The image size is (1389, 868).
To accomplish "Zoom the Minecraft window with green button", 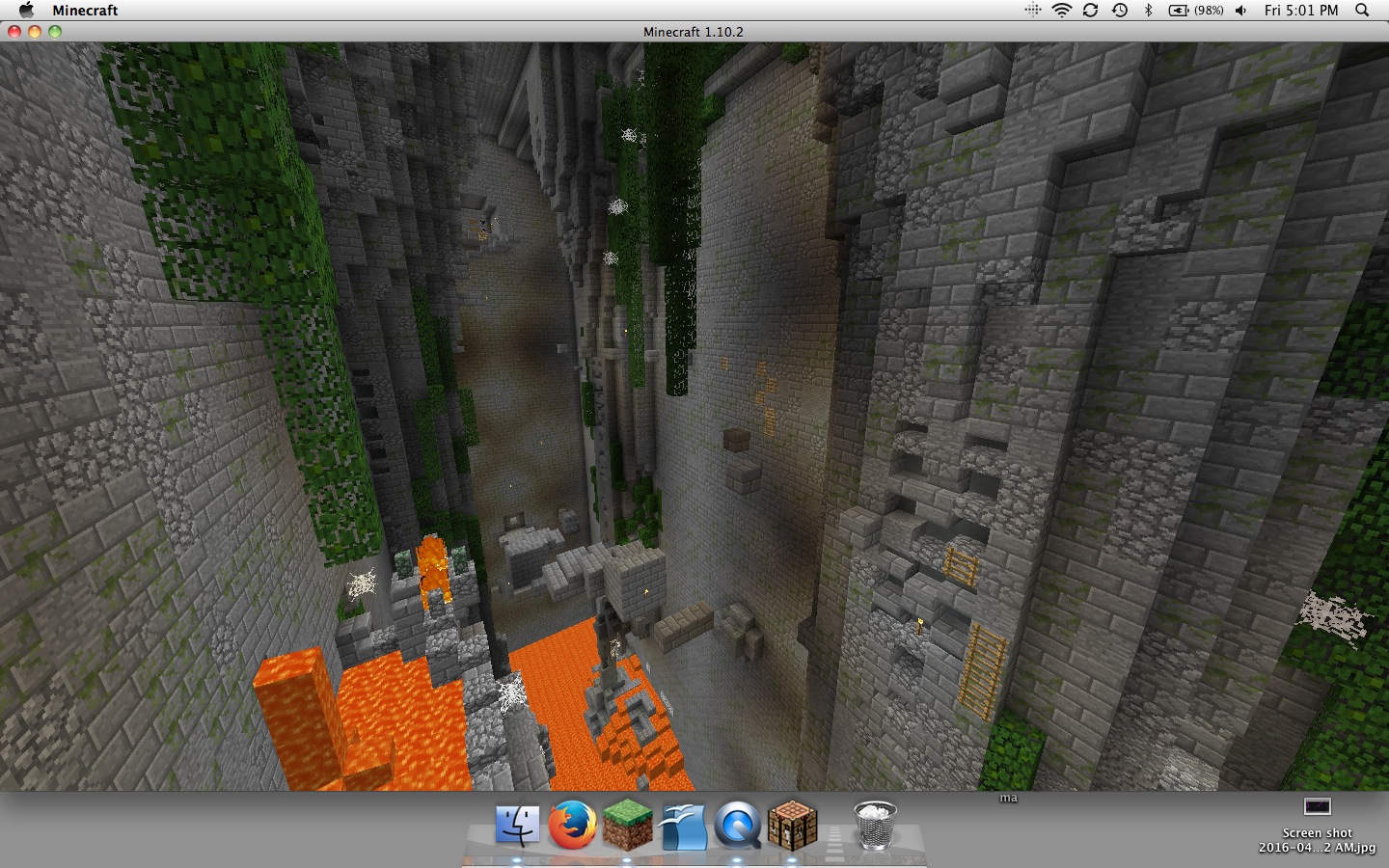I will 55,32.
